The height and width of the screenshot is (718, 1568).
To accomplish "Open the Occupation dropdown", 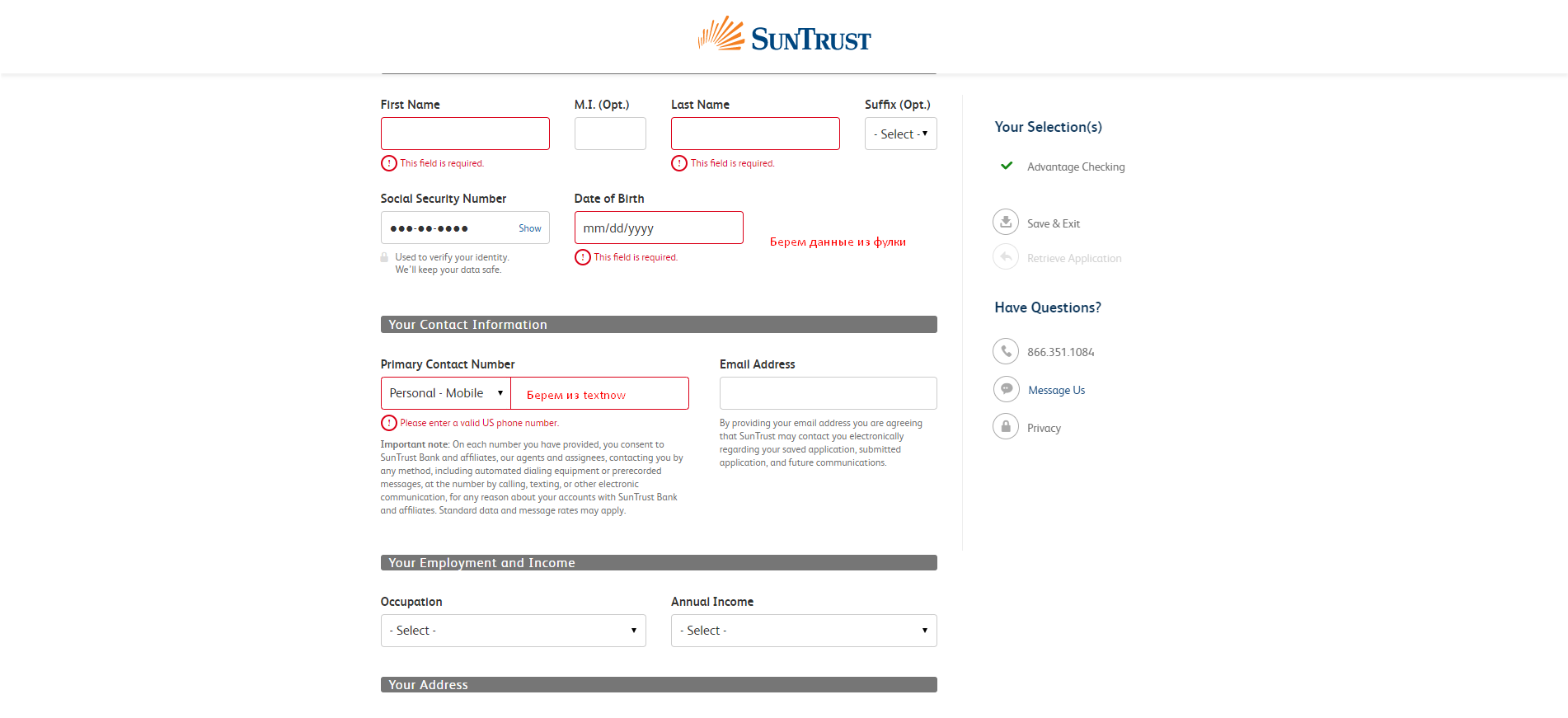I will point(513,631).
